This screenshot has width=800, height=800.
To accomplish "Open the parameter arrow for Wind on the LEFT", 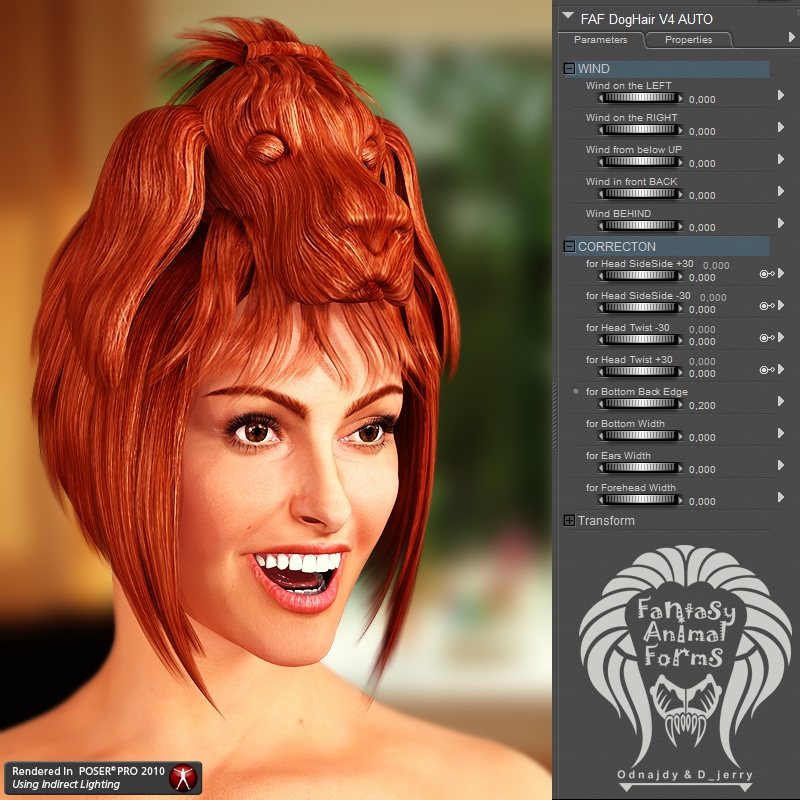I will pos(781,95).
